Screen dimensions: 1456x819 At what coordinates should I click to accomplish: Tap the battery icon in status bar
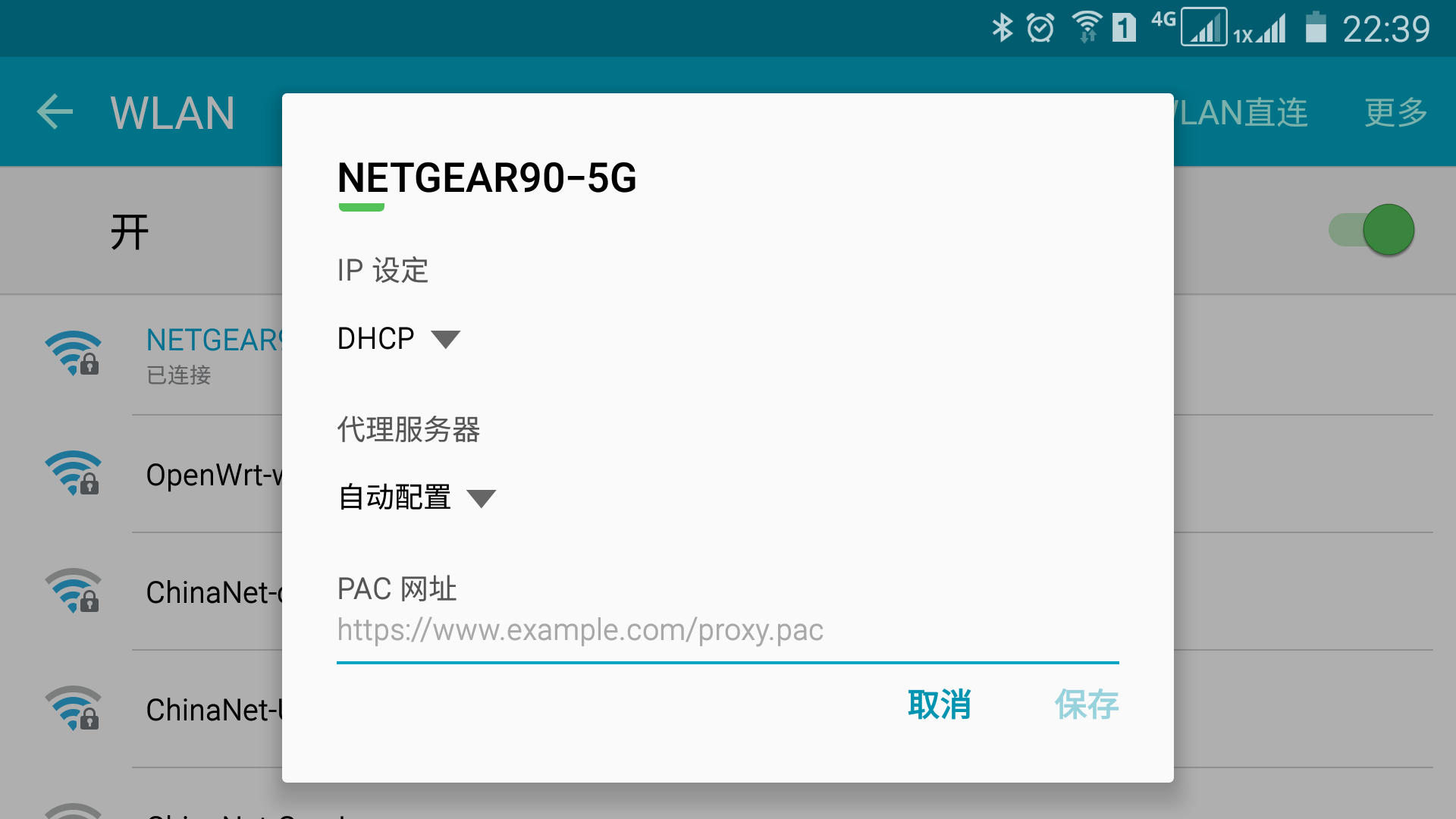(x=1316, y=27)
